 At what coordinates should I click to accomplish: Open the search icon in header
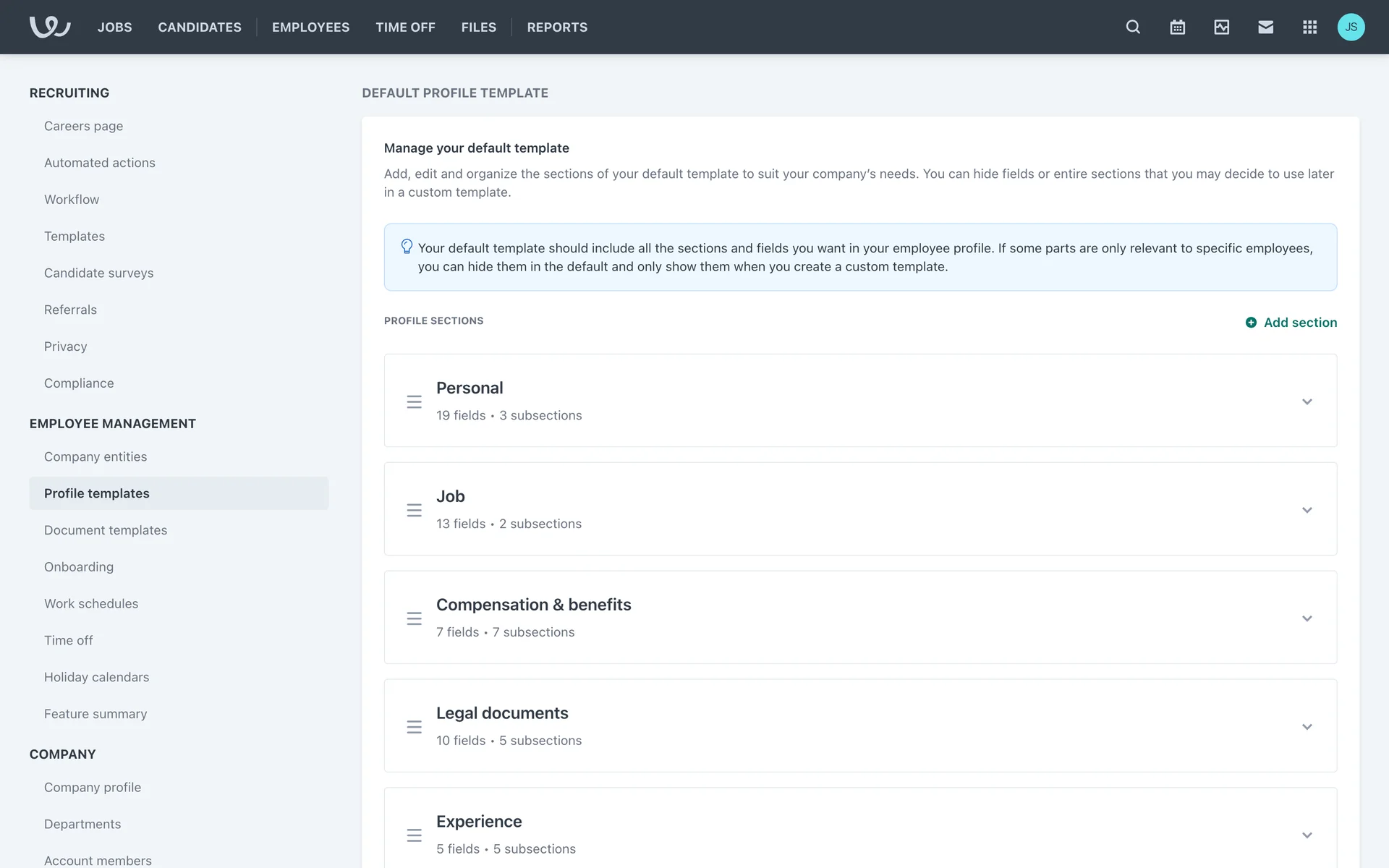click(x=1133, y=27)
